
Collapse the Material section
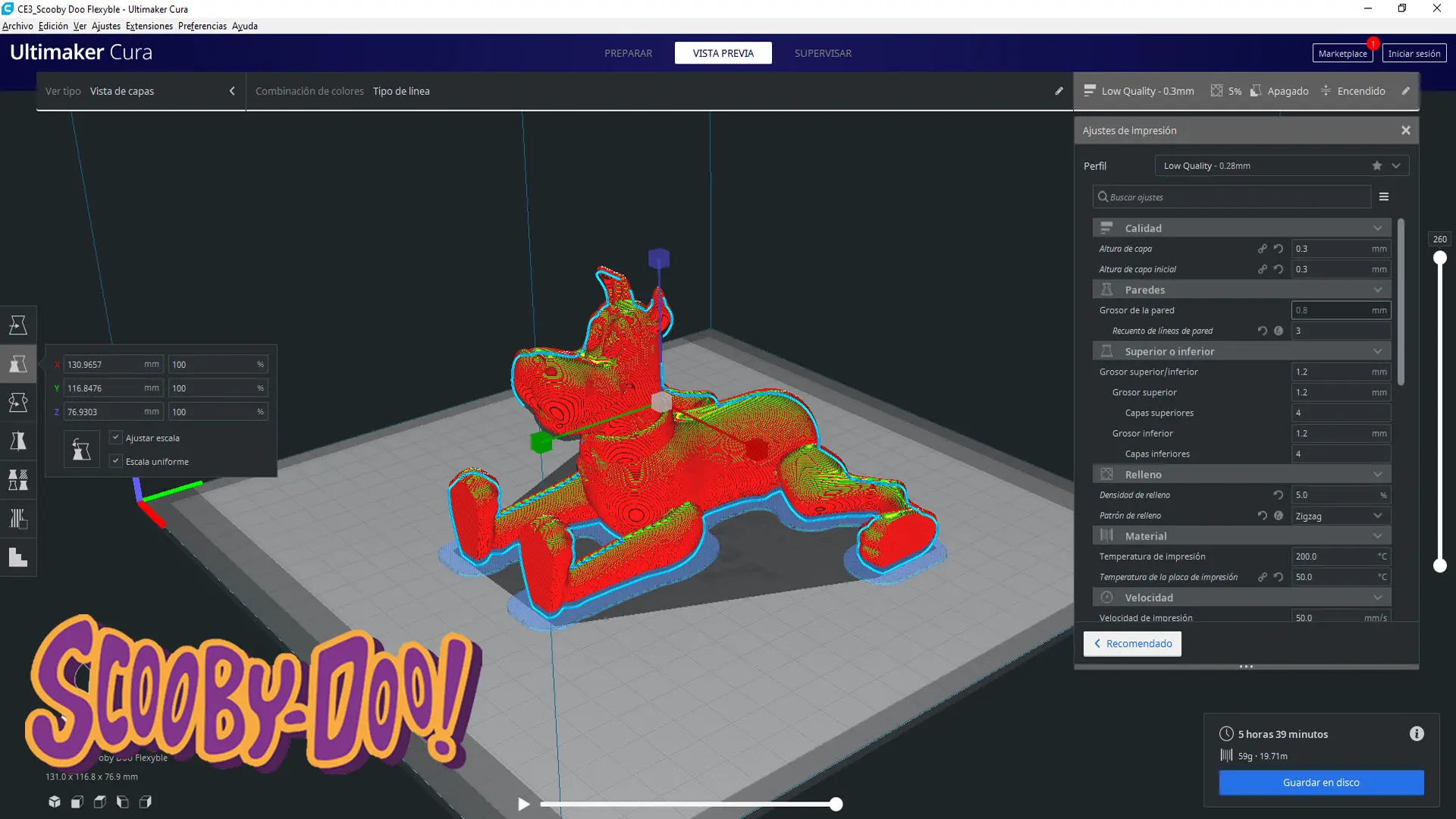[x=1241, y=535]
